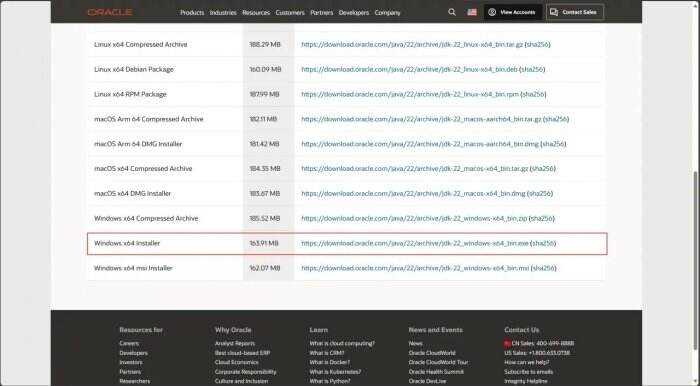The width and height of the screenshot is (700, 386).
Task: Open the Investors footer link
Action: click(x=131, y=362)
